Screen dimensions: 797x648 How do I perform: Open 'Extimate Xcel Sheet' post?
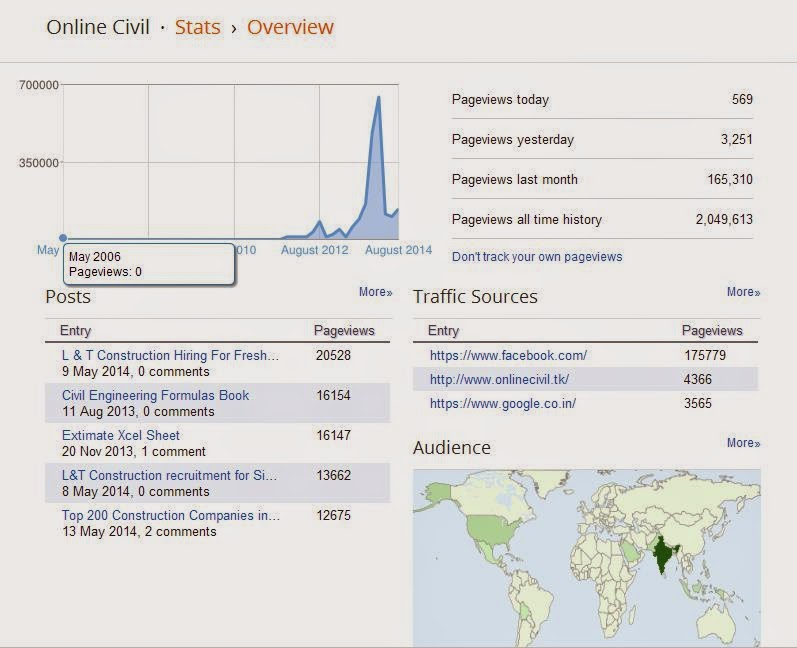(x=121, y=436)
